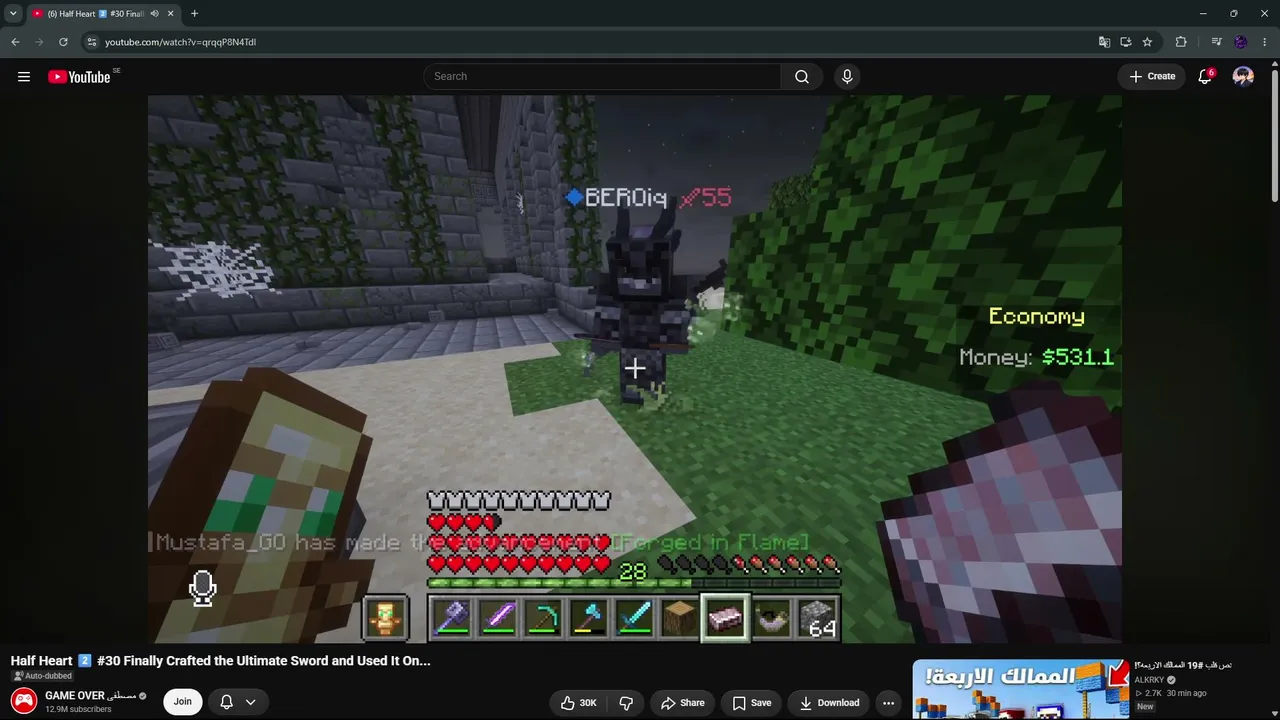This screenshot has width=1280, height=720.
Task: Focus the YouTube Search box
Action: (x=603, y=77)
